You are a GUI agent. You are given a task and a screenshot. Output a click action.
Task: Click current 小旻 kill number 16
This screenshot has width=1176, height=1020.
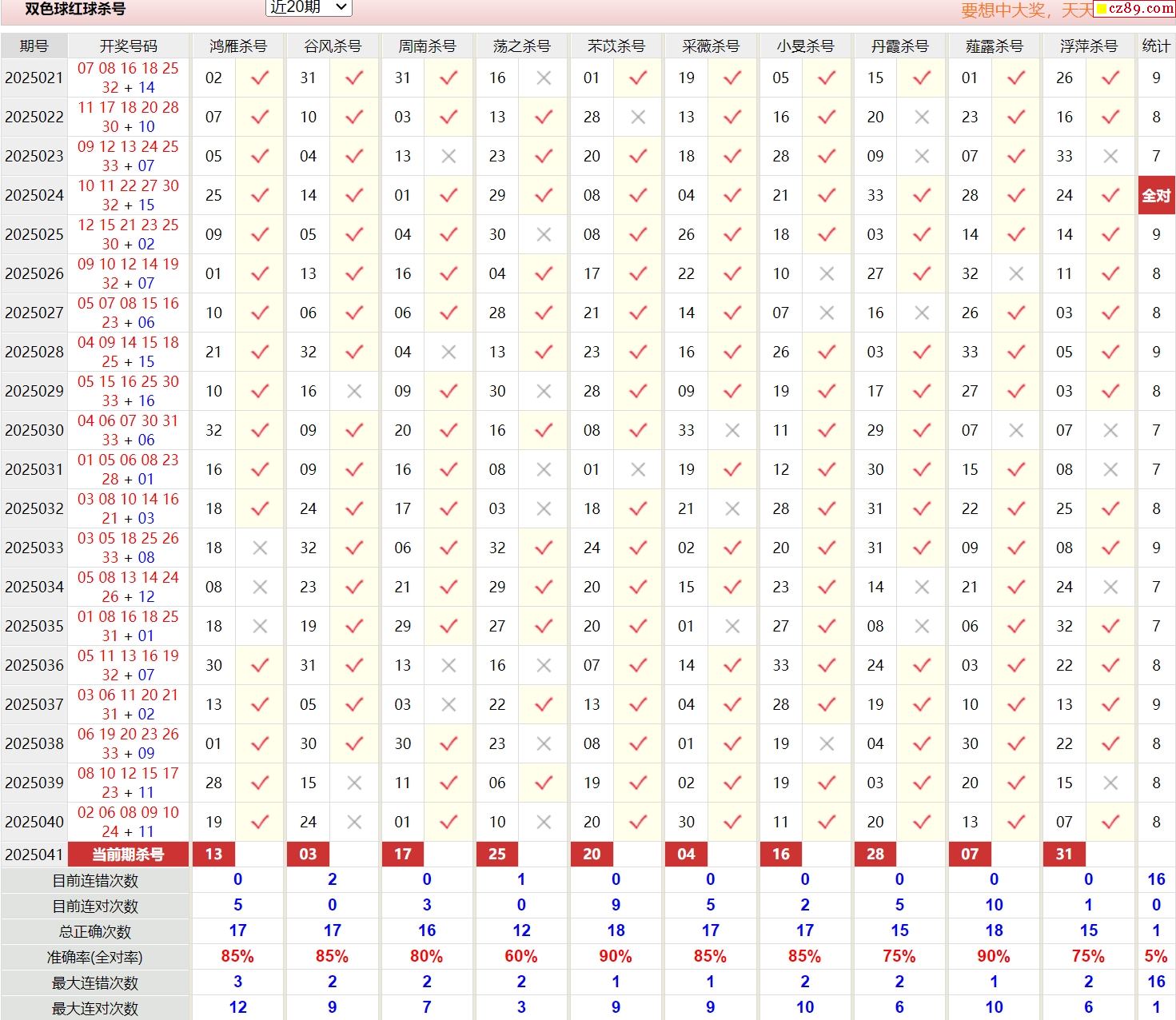780,854
